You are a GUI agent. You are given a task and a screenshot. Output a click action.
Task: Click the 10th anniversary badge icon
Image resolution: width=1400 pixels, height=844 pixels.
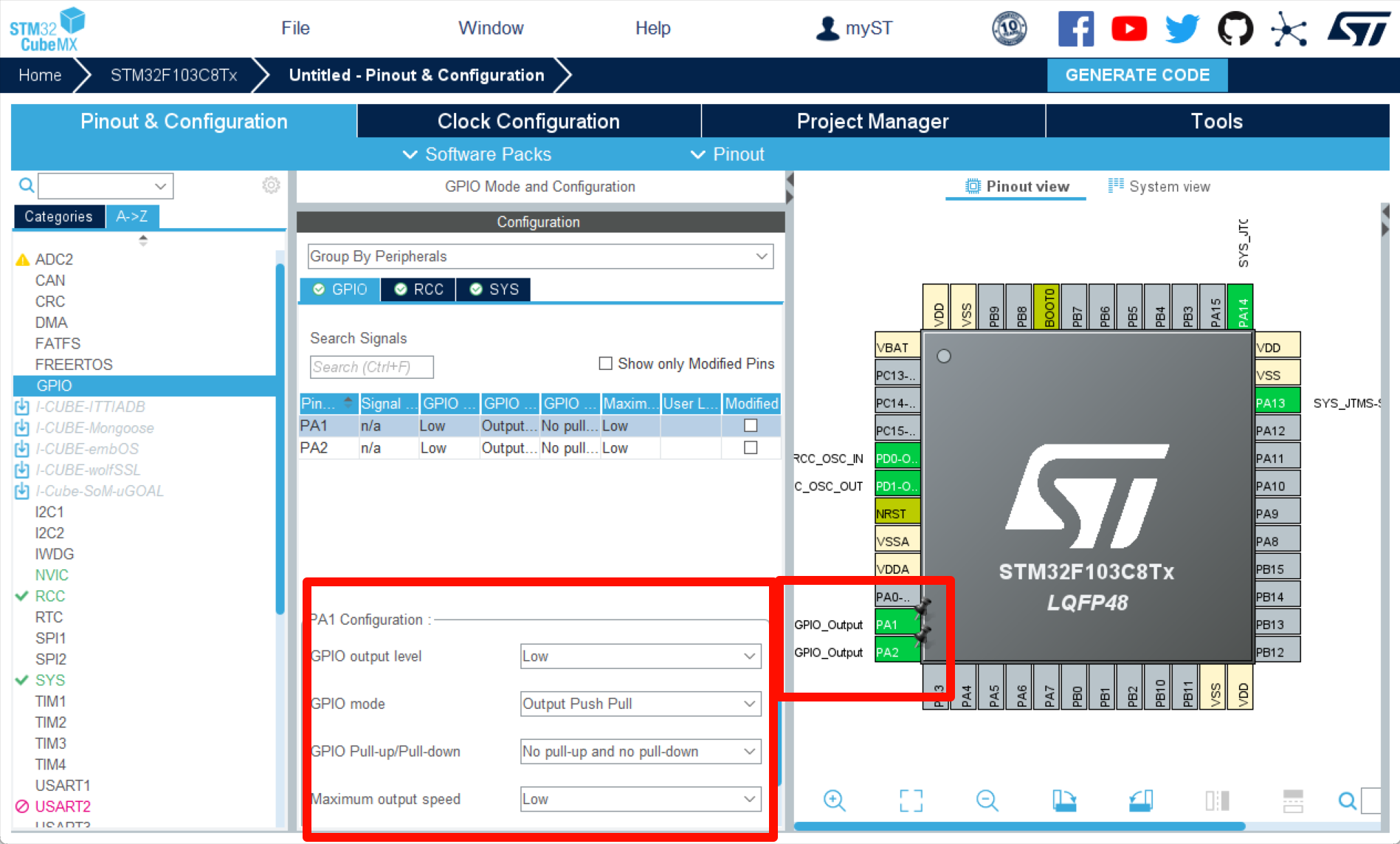pos(1009,29)
